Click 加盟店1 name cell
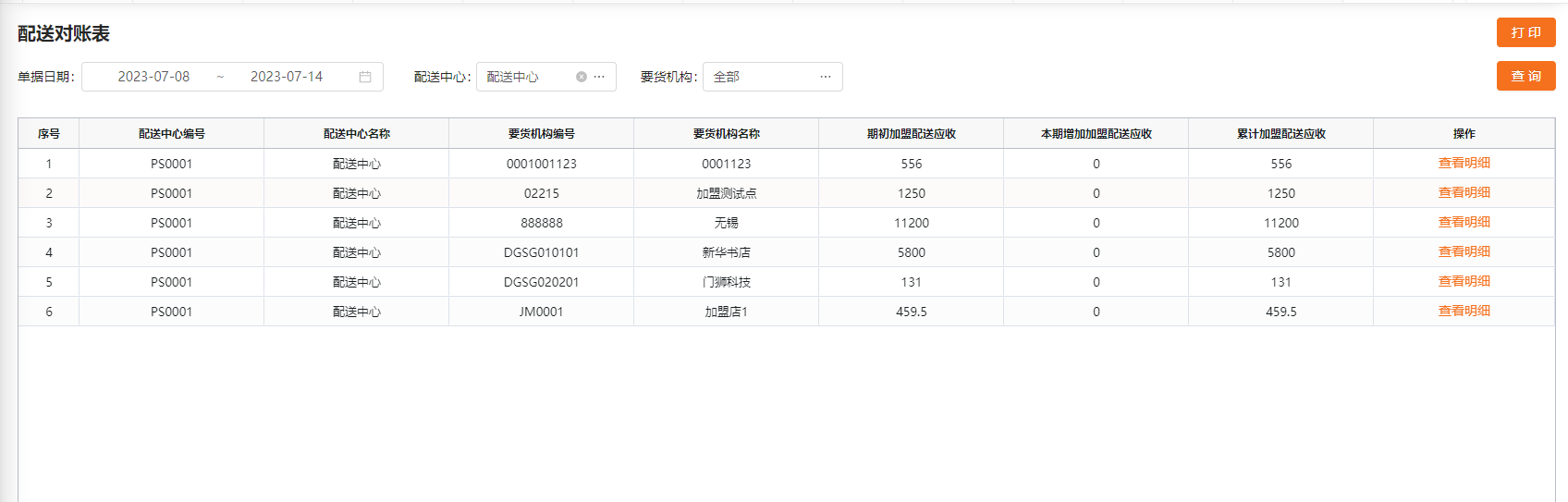This screenshot has height=502, width=1568. pyautogui.click(x=727, y=312)
